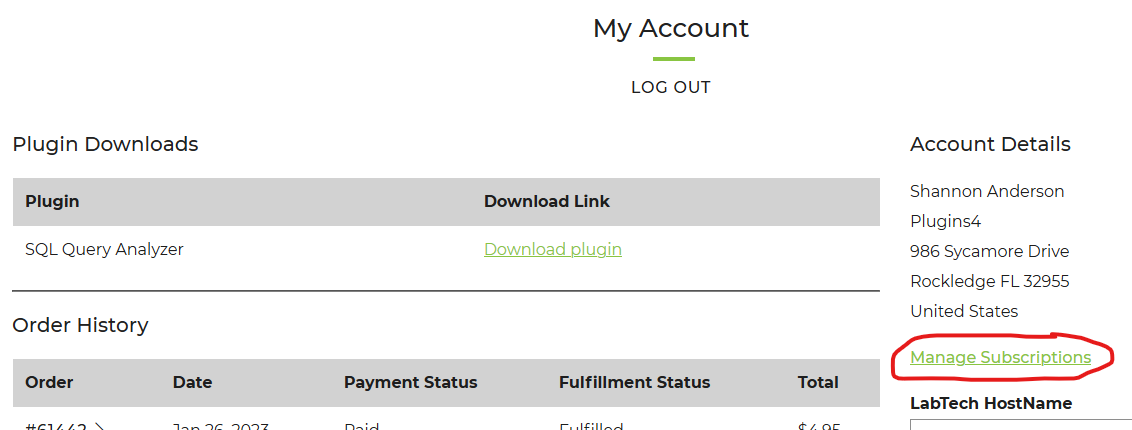The width and height of the screenshot is (1132, 430).
Task: Expand the chevron arrow beside order #61442
Action: pyautogui.click(x=100, y=426)
